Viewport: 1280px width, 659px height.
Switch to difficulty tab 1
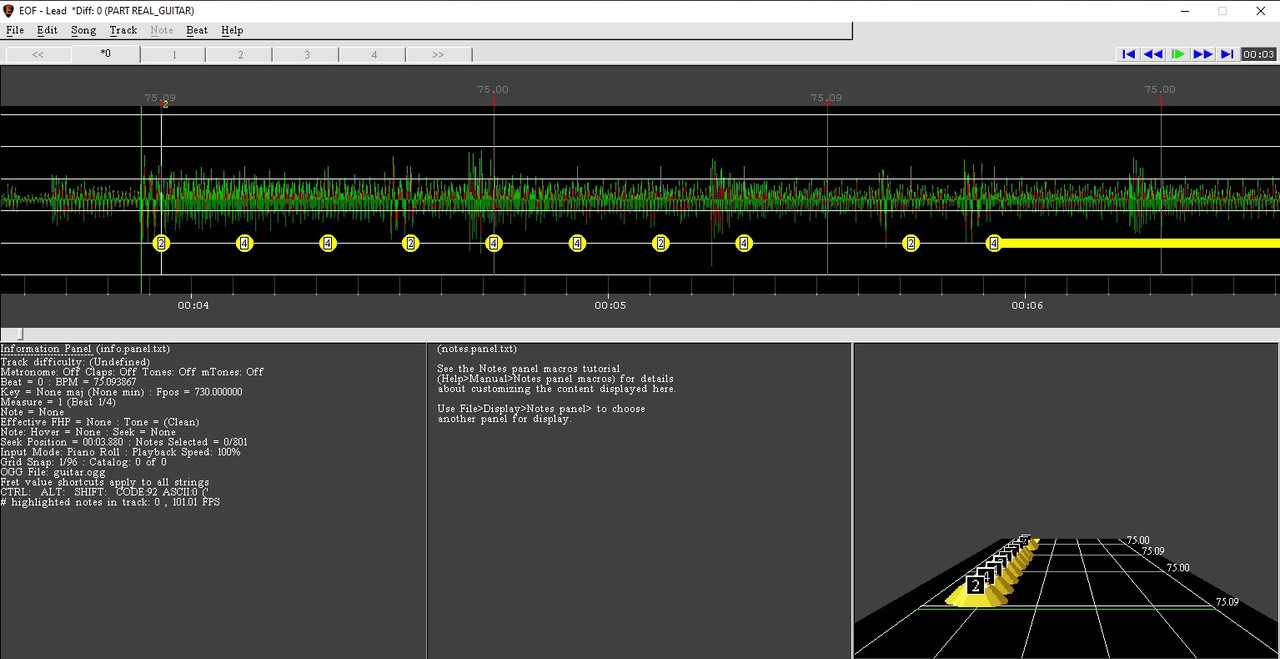[173, 54]
